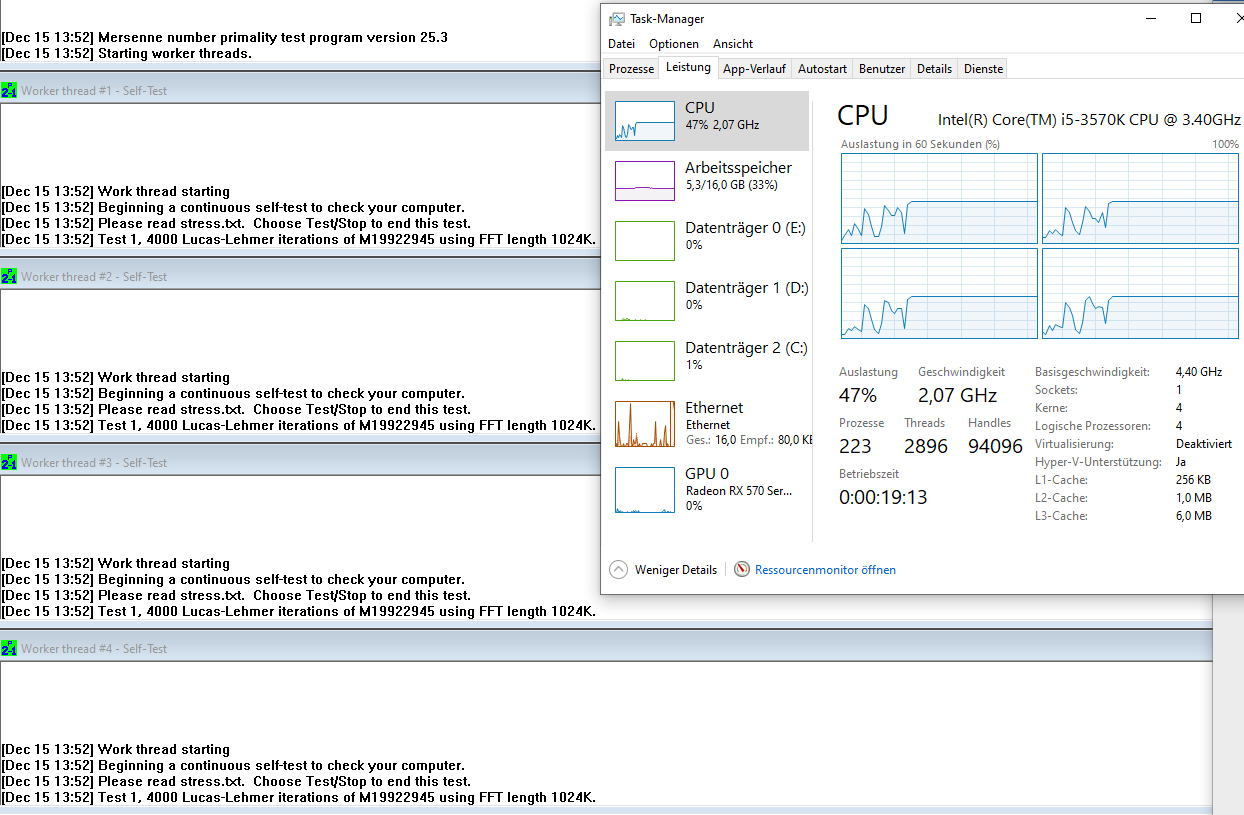Click the Ressourcenmonitor icon
Viewport: 1244px width, 815px height.
pos(742,569)
